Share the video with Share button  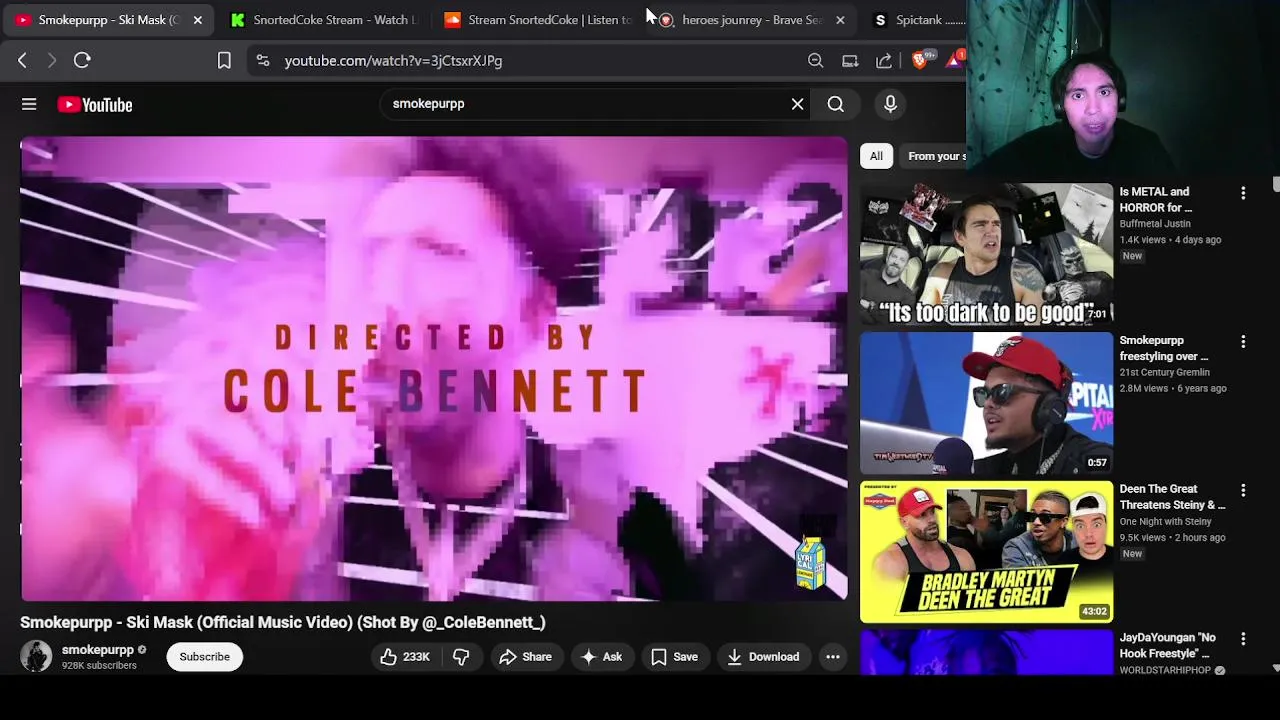pos(526,657)
